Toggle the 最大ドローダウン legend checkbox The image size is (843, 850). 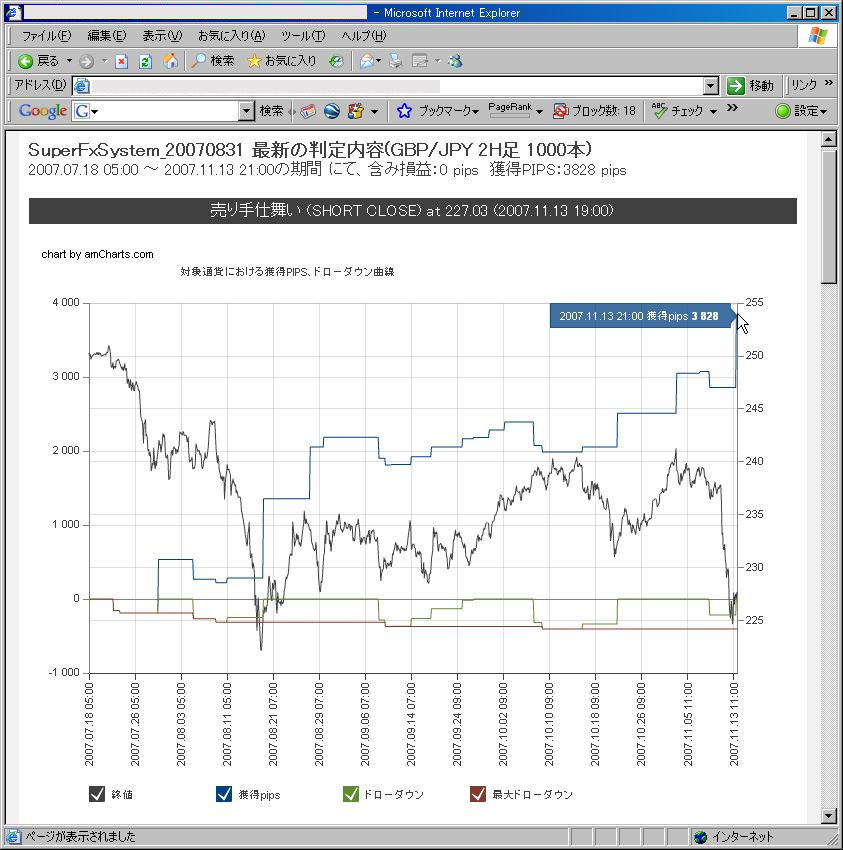[x=478, y=794]
